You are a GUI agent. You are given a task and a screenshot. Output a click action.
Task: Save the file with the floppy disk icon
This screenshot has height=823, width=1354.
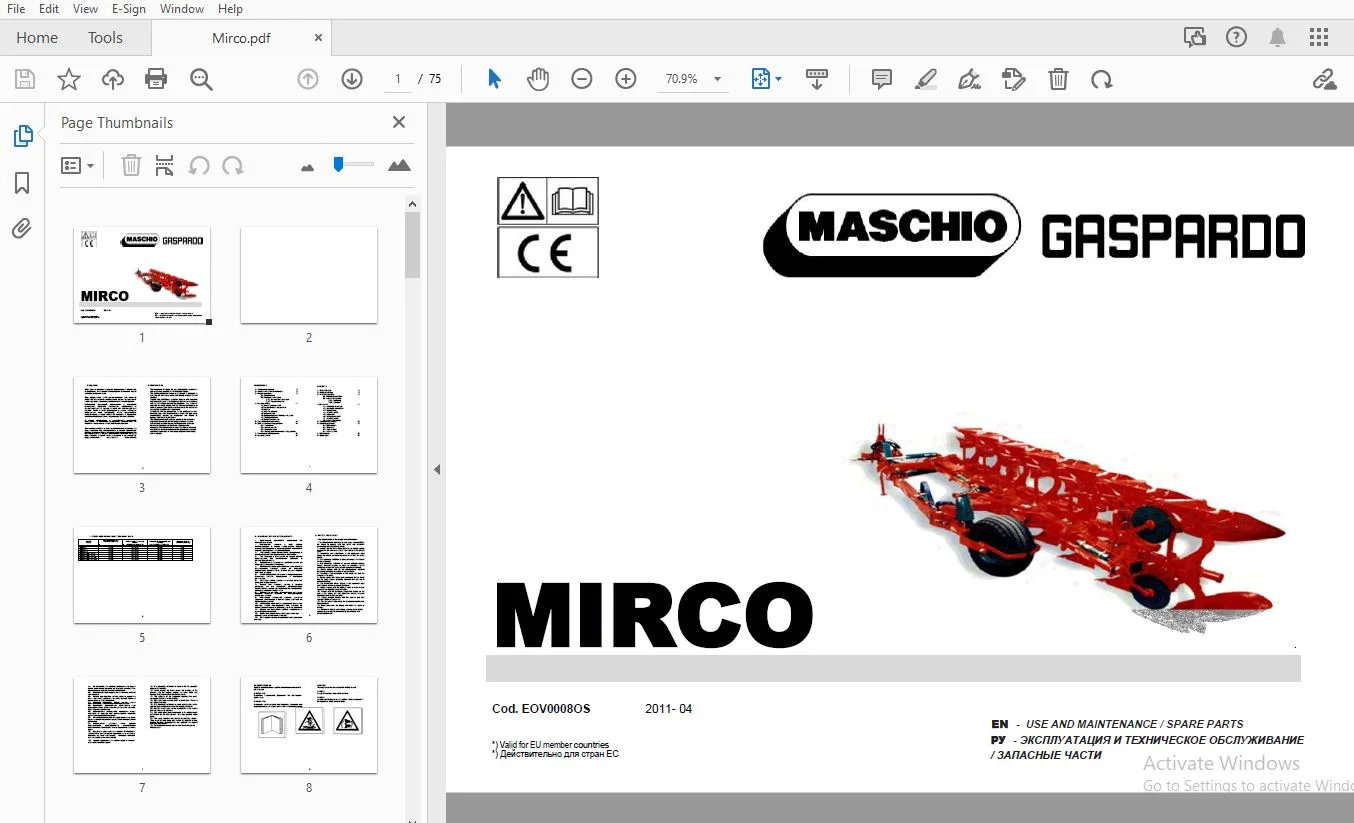(x=25, y=79)
